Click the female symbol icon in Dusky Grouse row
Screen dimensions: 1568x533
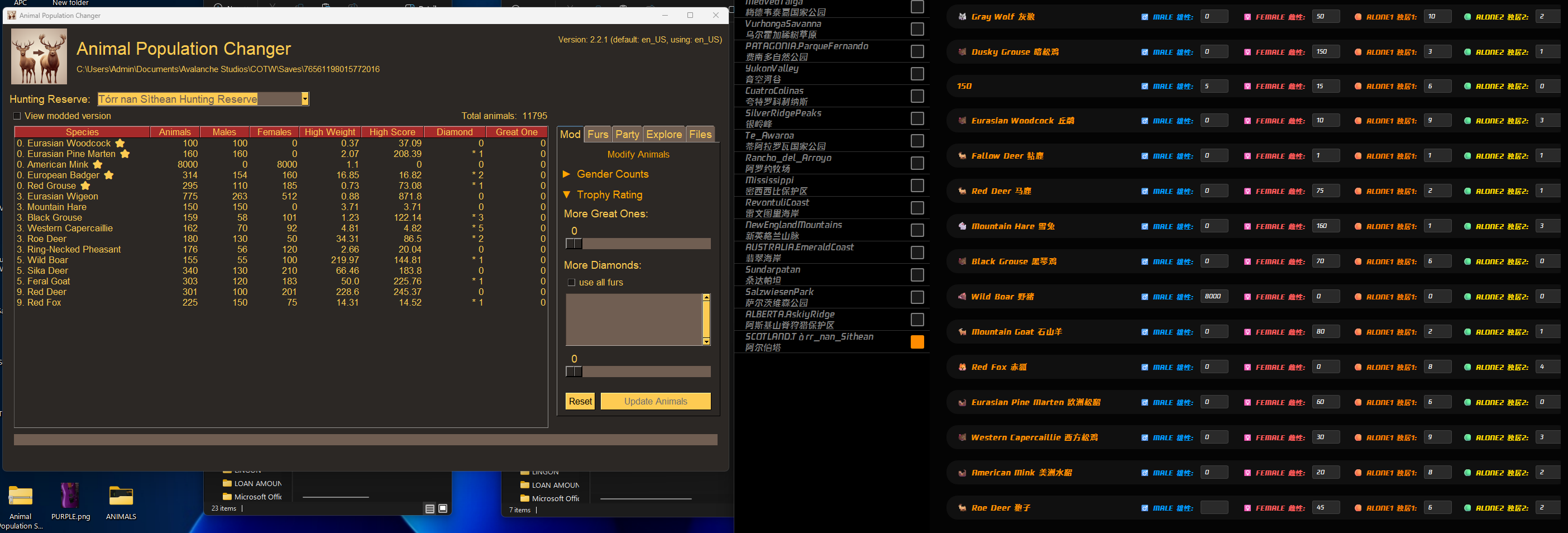point(1247,53)
